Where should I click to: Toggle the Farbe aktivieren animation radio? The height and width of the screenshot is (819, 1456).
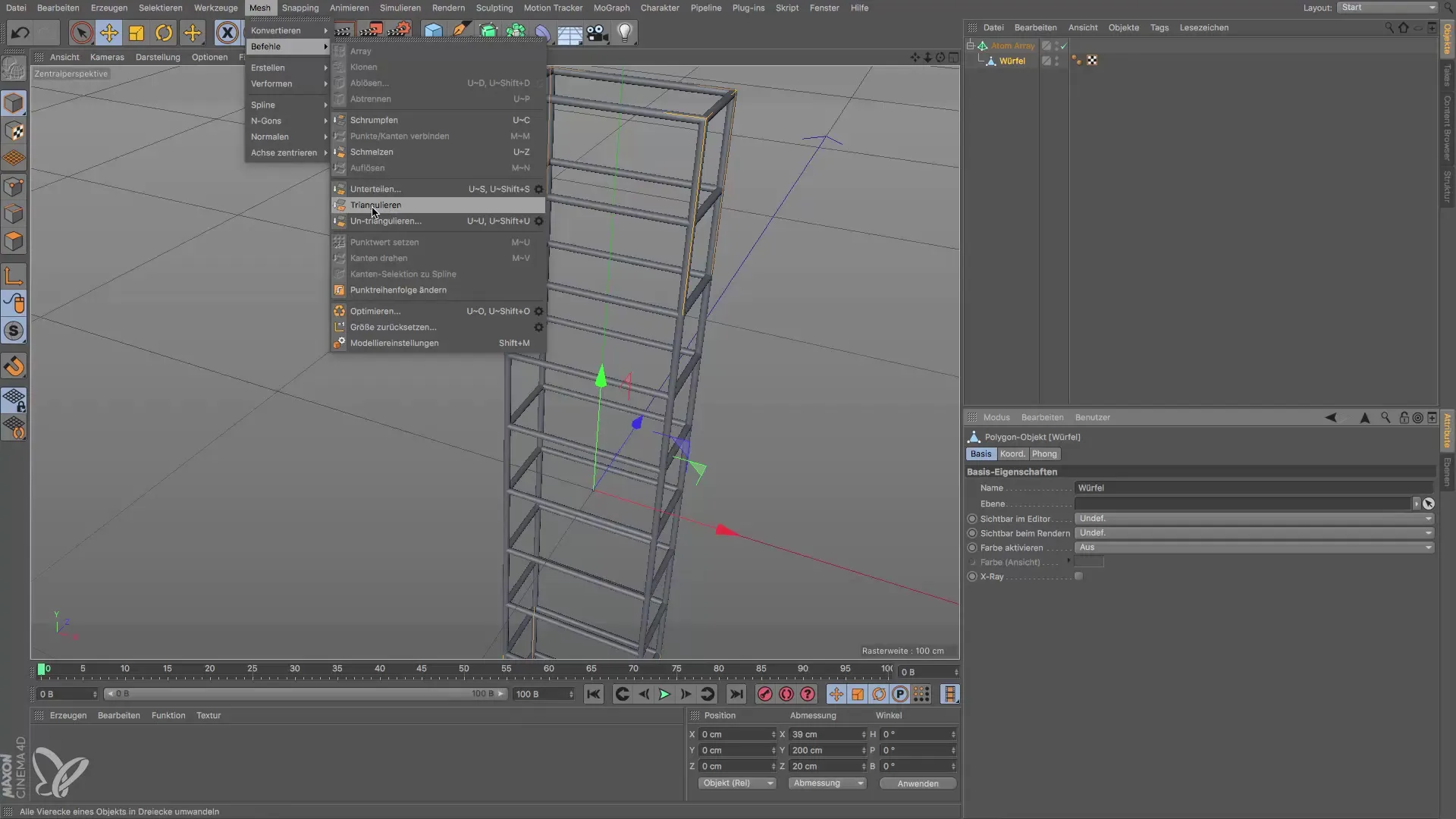click(972, 548)
